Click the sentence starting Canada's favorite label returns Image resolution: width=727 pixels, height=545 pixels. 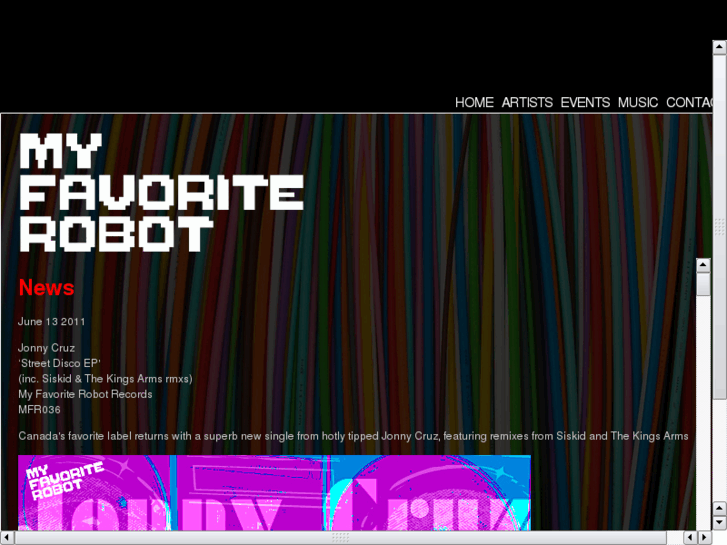353,436
